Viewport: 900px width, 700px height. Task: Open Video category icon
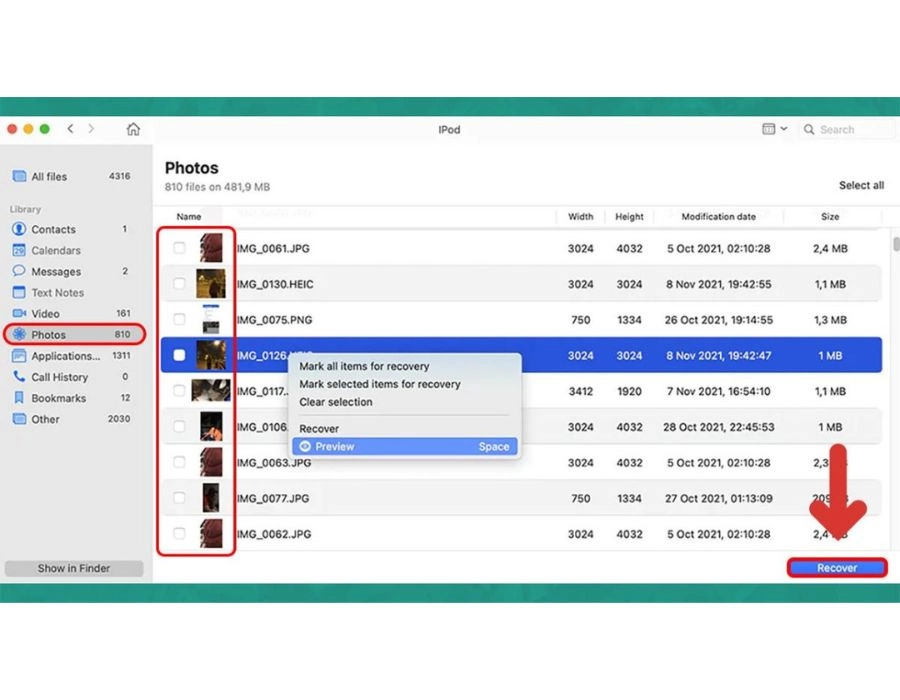[x=20, y=313]
